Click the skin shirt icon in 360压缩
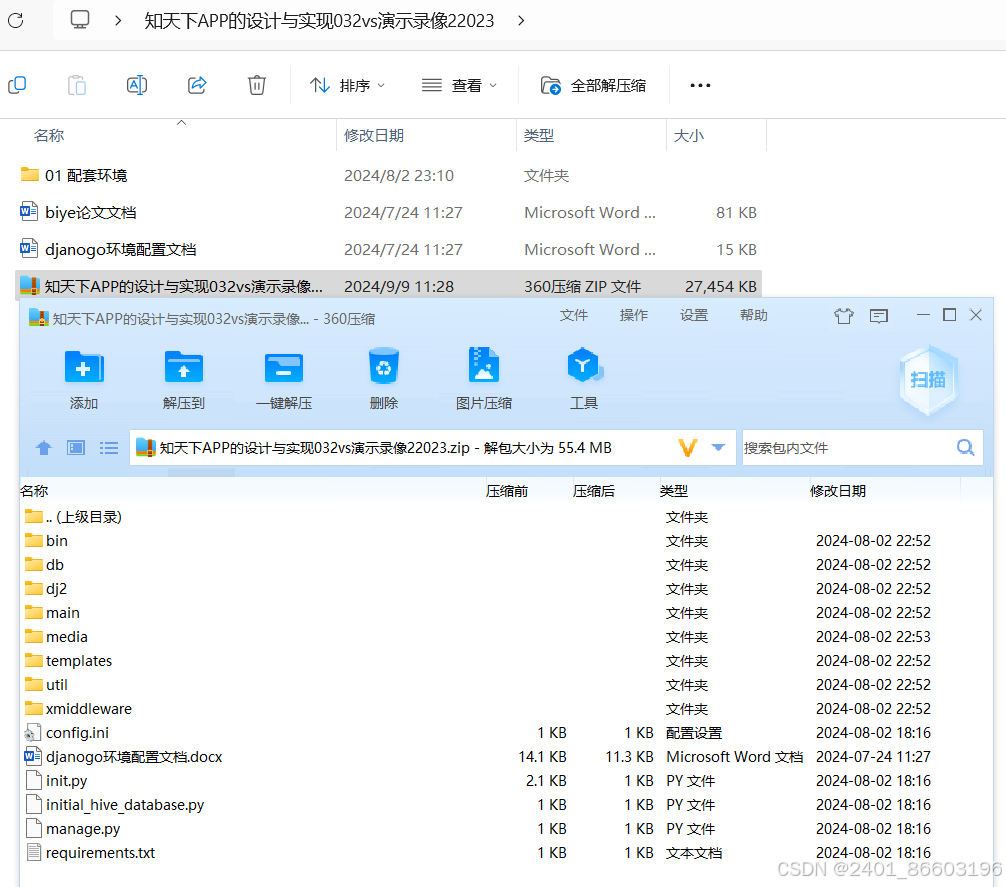 tap(844, 316)
